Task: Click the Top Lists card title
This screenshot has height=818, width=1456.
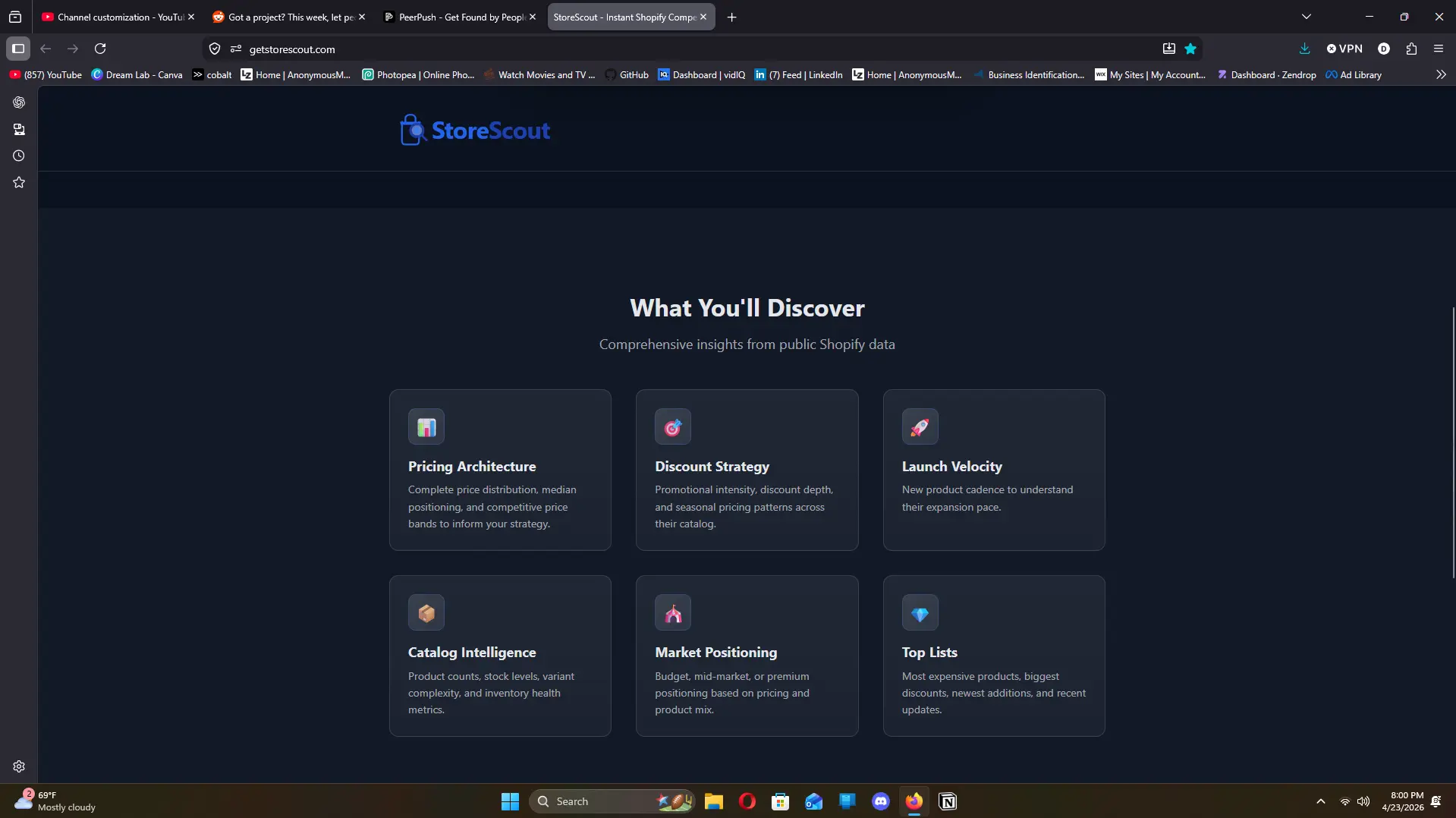Action: click(x=929, y=653)
